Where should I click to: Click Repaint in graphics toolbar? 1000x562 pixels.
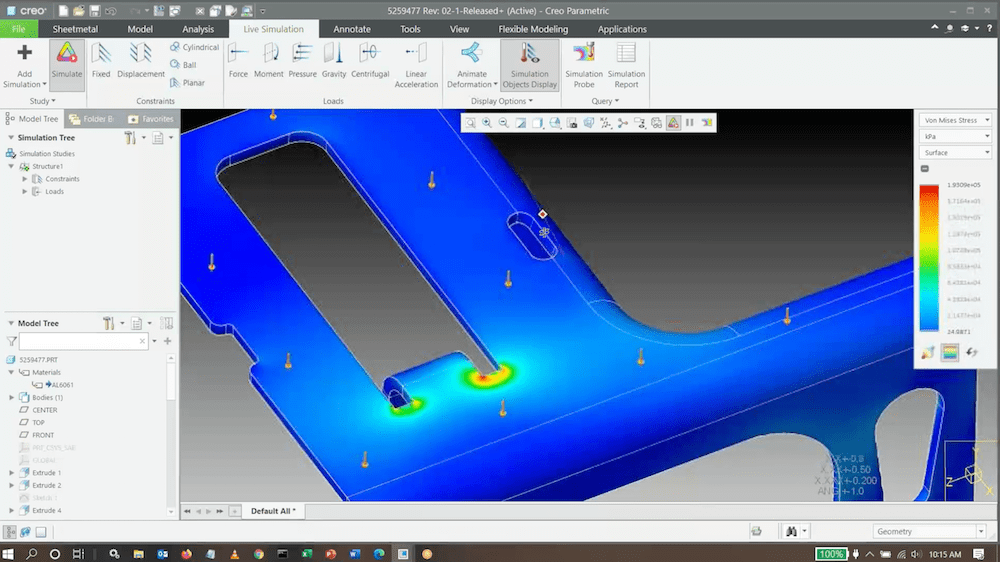click(x=521, y=122)
